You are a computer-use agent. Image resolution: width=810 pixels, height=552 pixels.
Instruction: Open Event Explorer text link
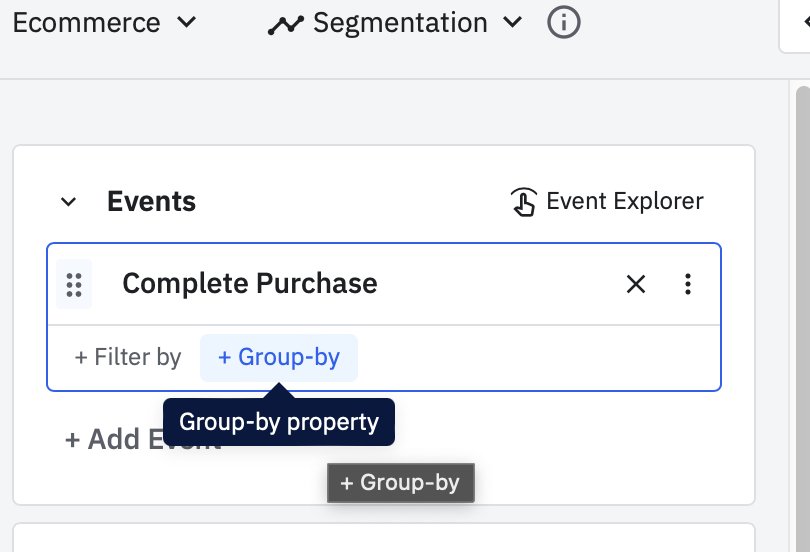click(625, 201)
